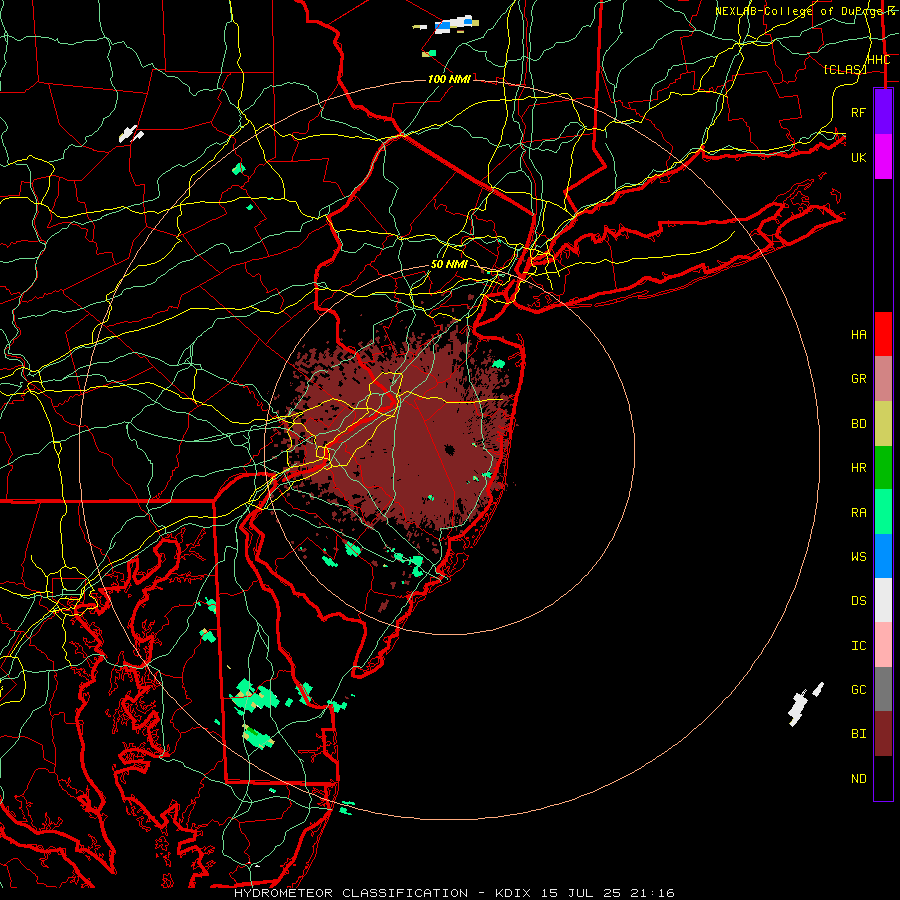Click the magenta UK legend swatch
This screenshot has width=900, height=900.
tap(883, 157)
